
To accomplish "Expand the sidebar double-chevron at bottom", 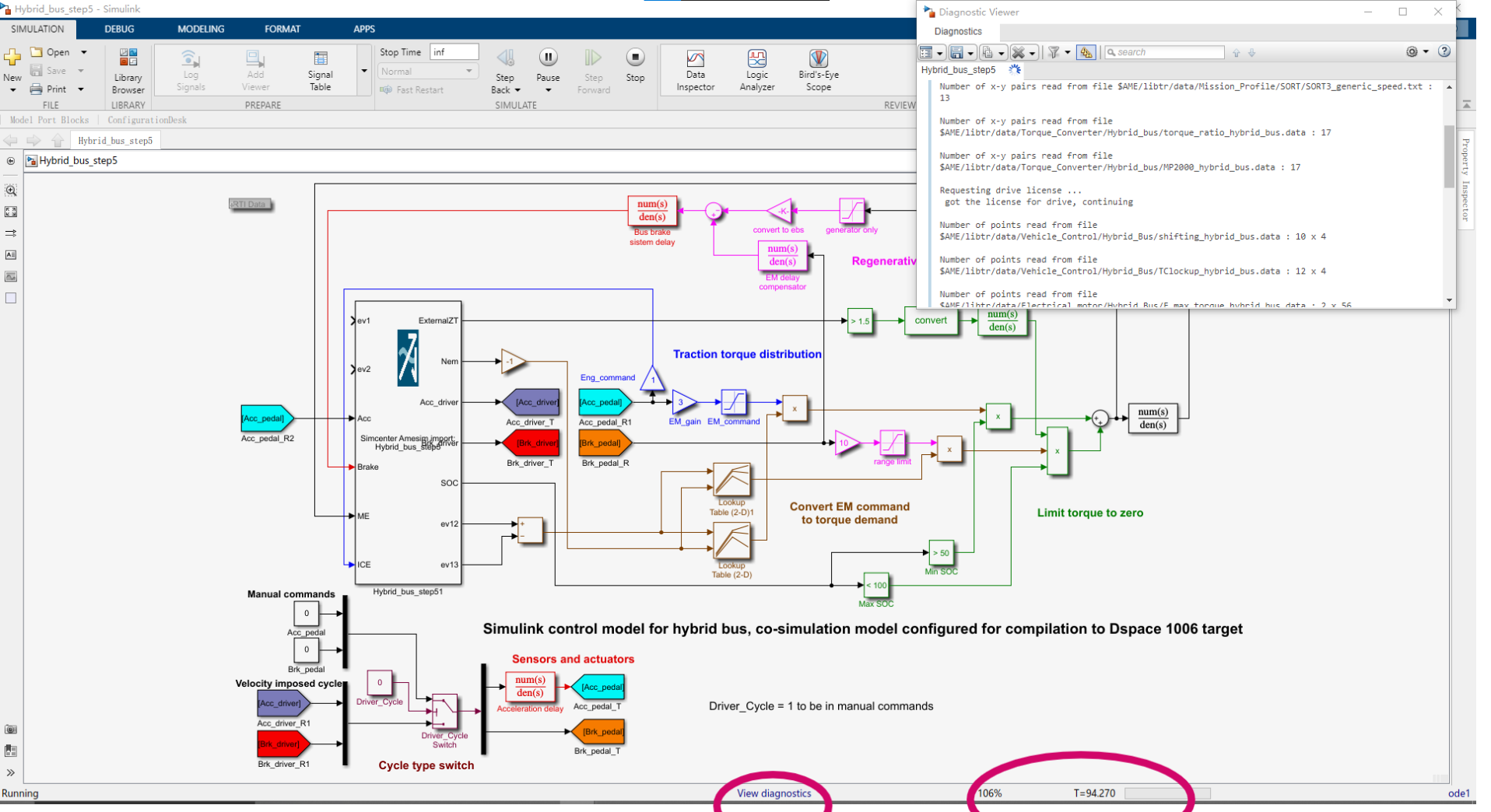I will click(x=10, y=772).
